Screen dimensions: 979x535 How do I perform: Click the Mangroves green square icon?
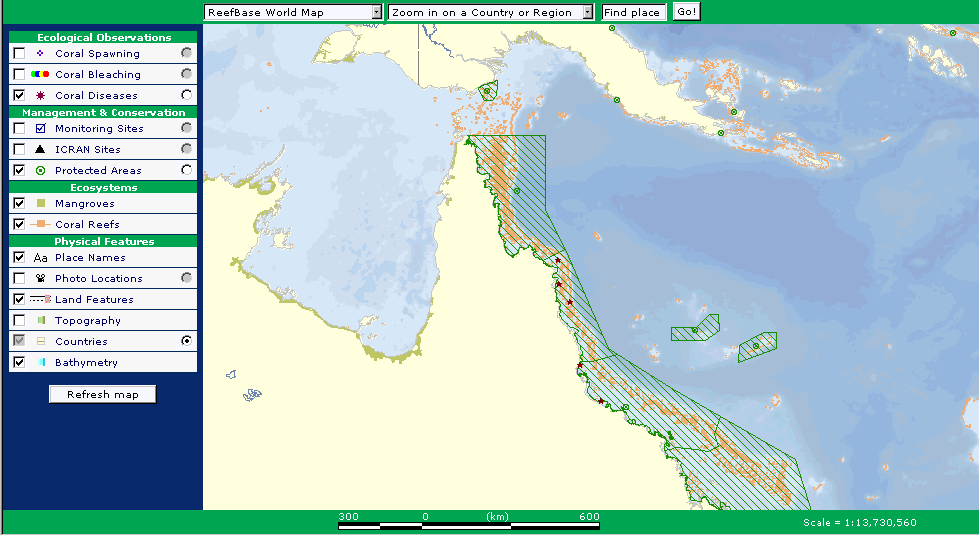coord(40,204)
